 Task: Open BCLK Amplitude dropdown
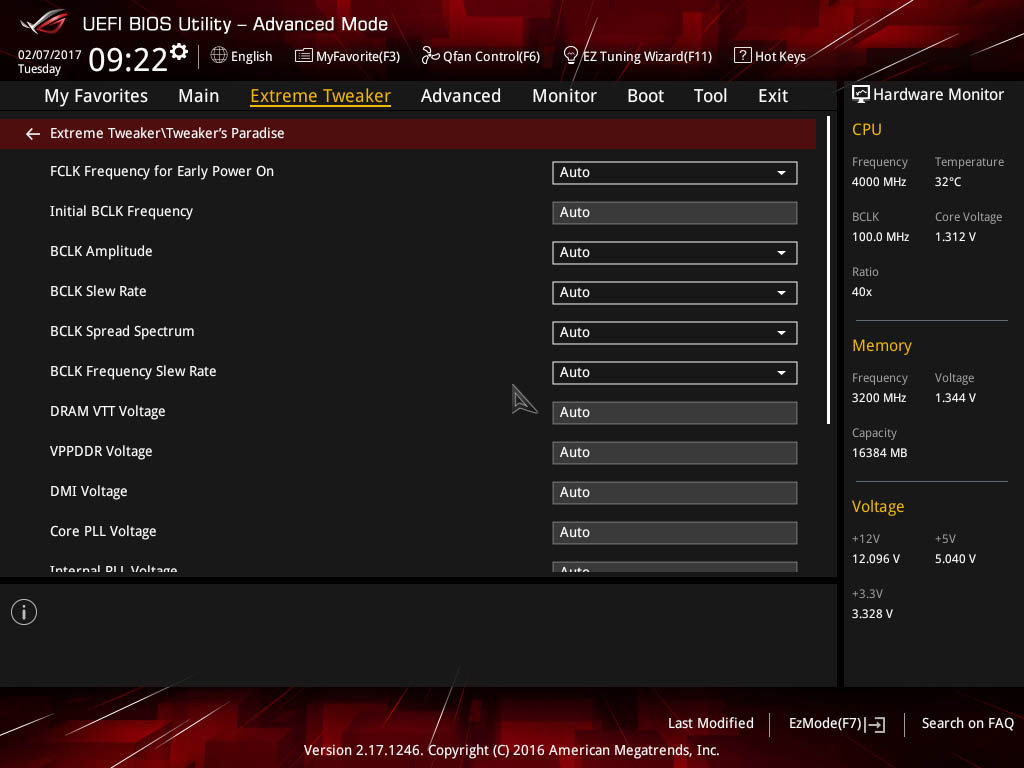tap(675, 253)
